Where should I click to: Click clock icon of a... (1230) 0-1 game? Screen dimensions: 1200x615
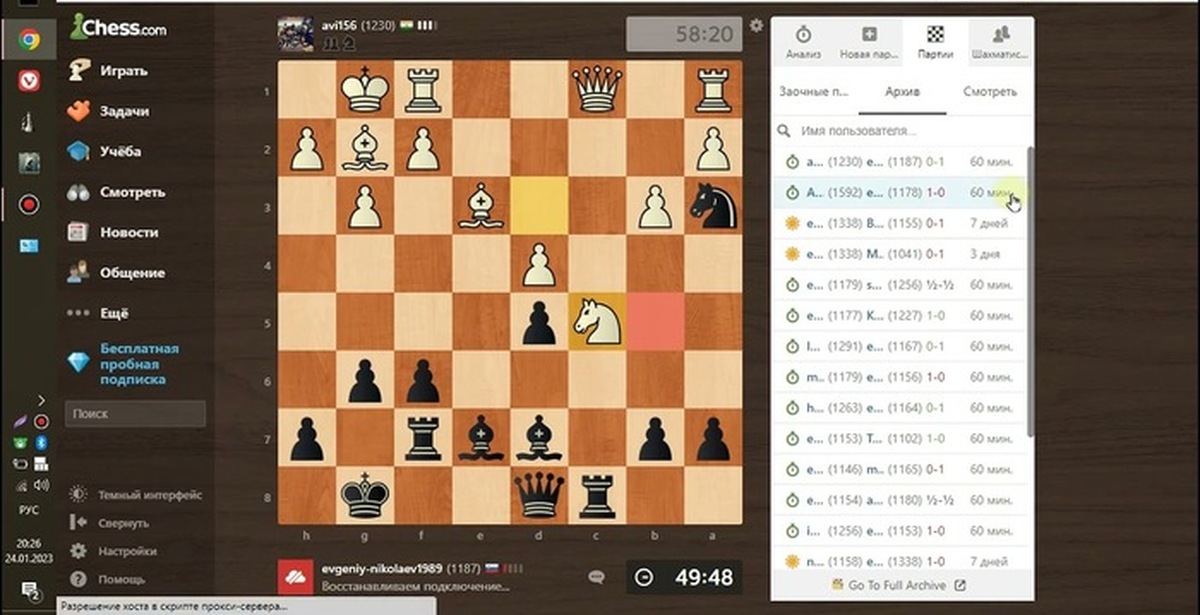[791, 161]
